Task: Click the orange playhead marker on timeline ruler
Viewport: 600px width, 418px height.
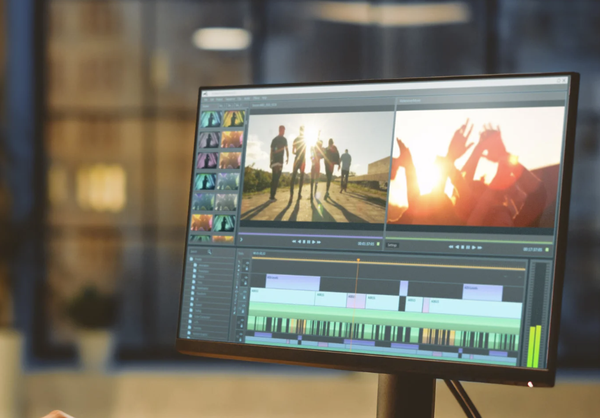Action: pyautogui.click(x=357, y=262)
